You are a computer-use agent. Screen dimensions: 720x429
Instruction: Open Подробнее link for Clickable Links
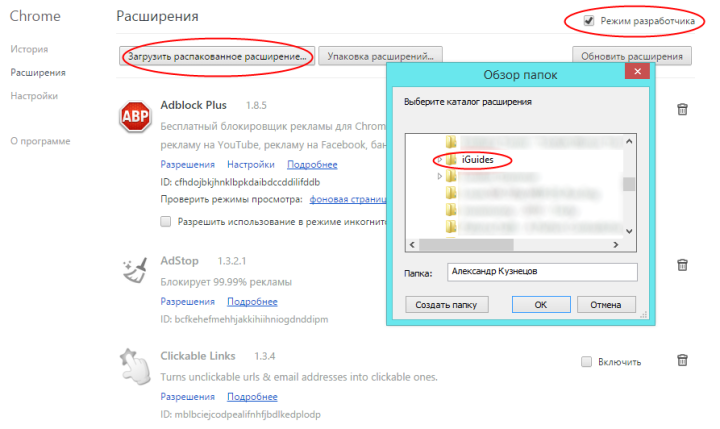click(253, 397)
